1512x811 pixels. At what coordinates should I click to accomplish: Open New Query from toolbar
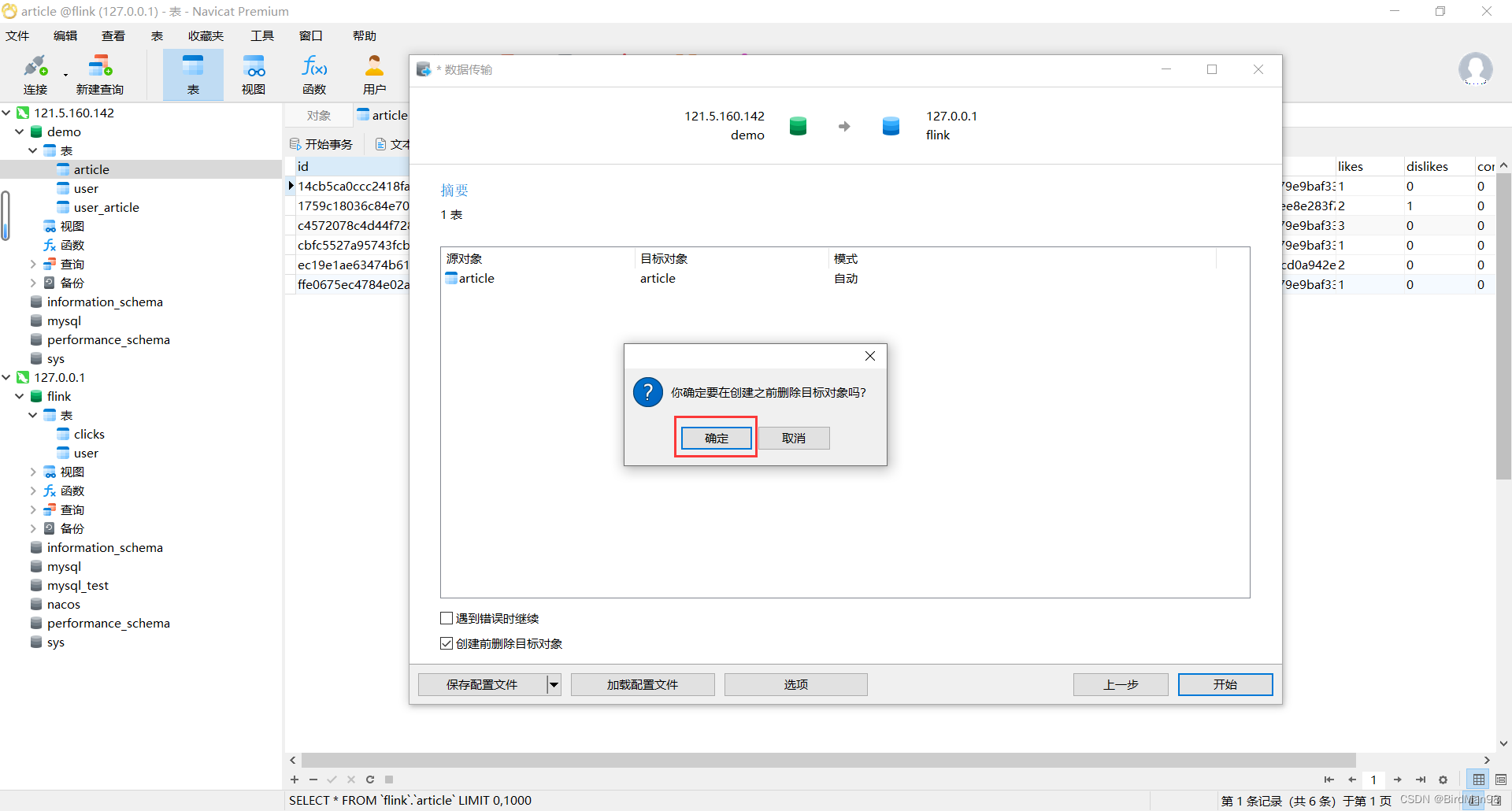coord(100,75)
